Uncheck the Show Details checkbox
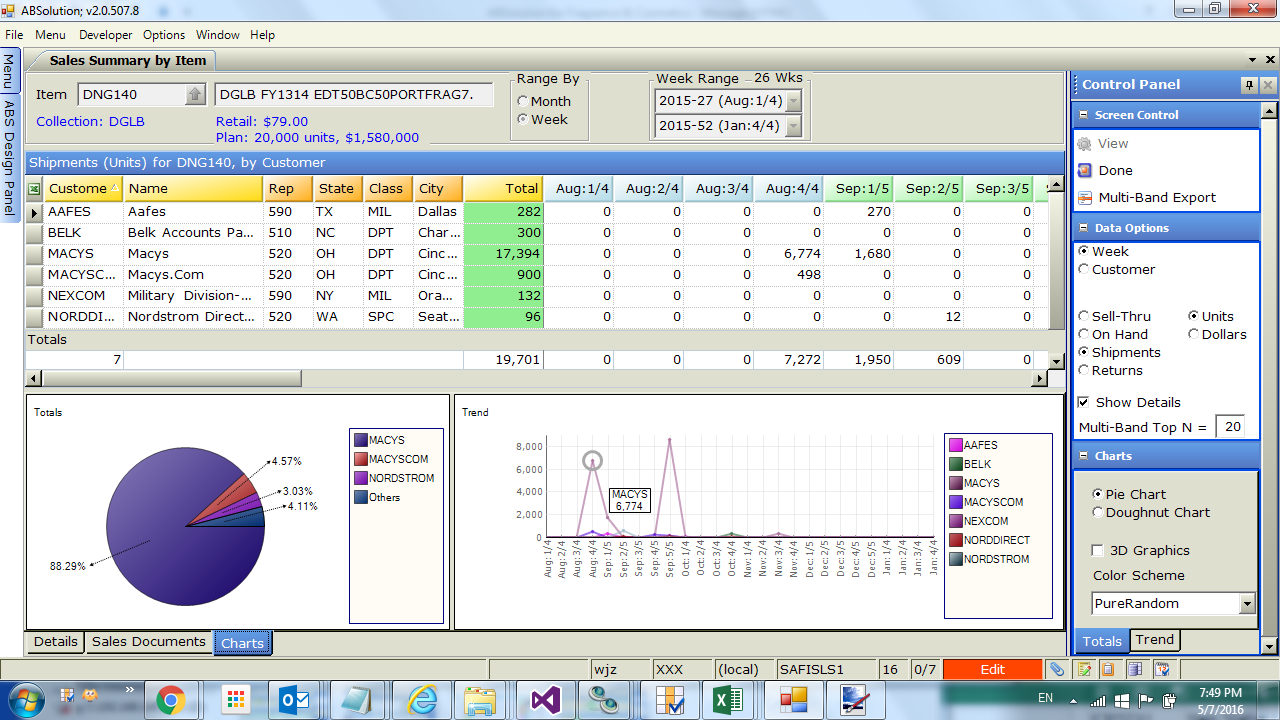 pyautogui.click(x=1084, y=402)
